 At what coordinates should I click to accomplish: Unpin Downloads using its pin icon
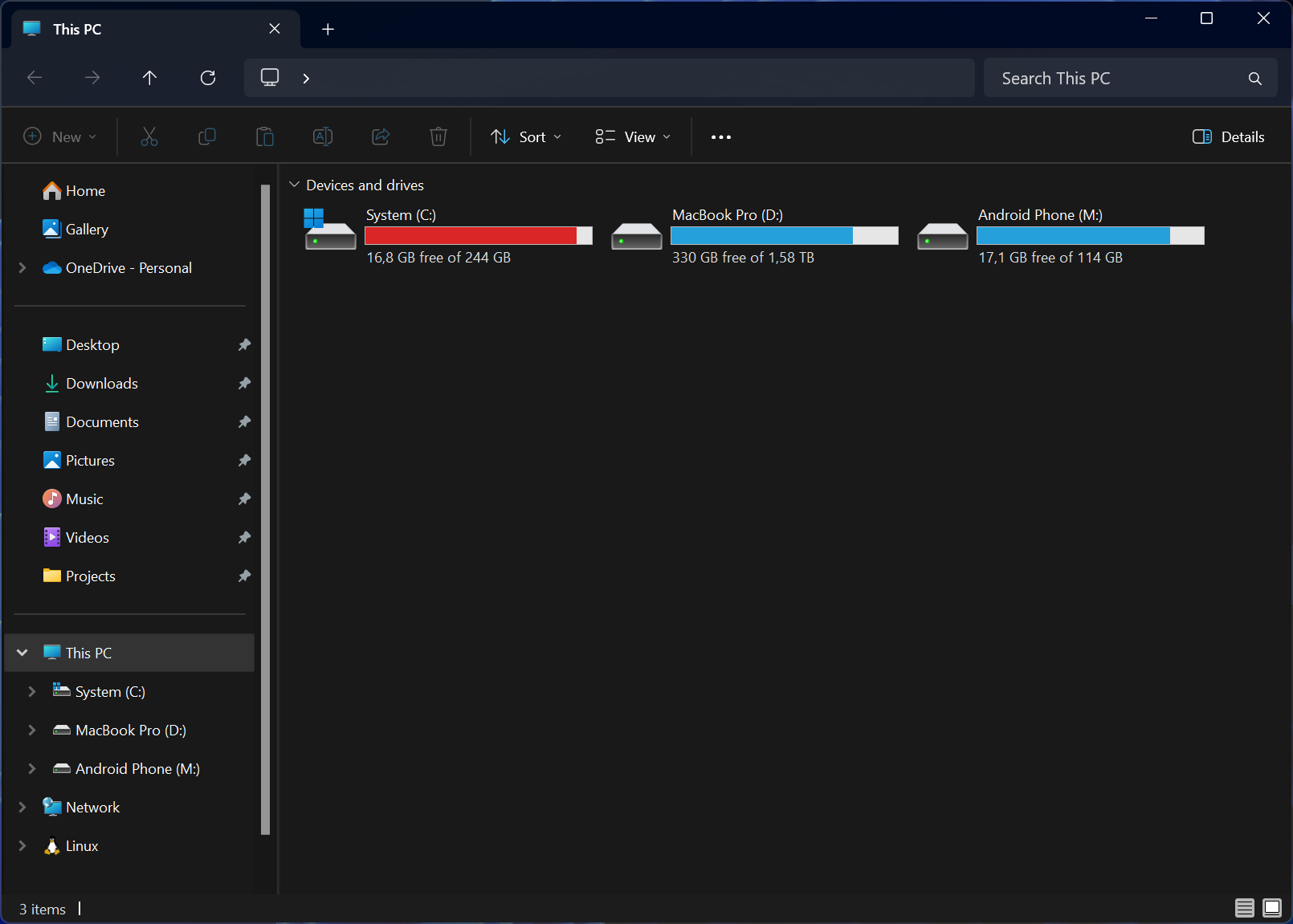[245, 383]
